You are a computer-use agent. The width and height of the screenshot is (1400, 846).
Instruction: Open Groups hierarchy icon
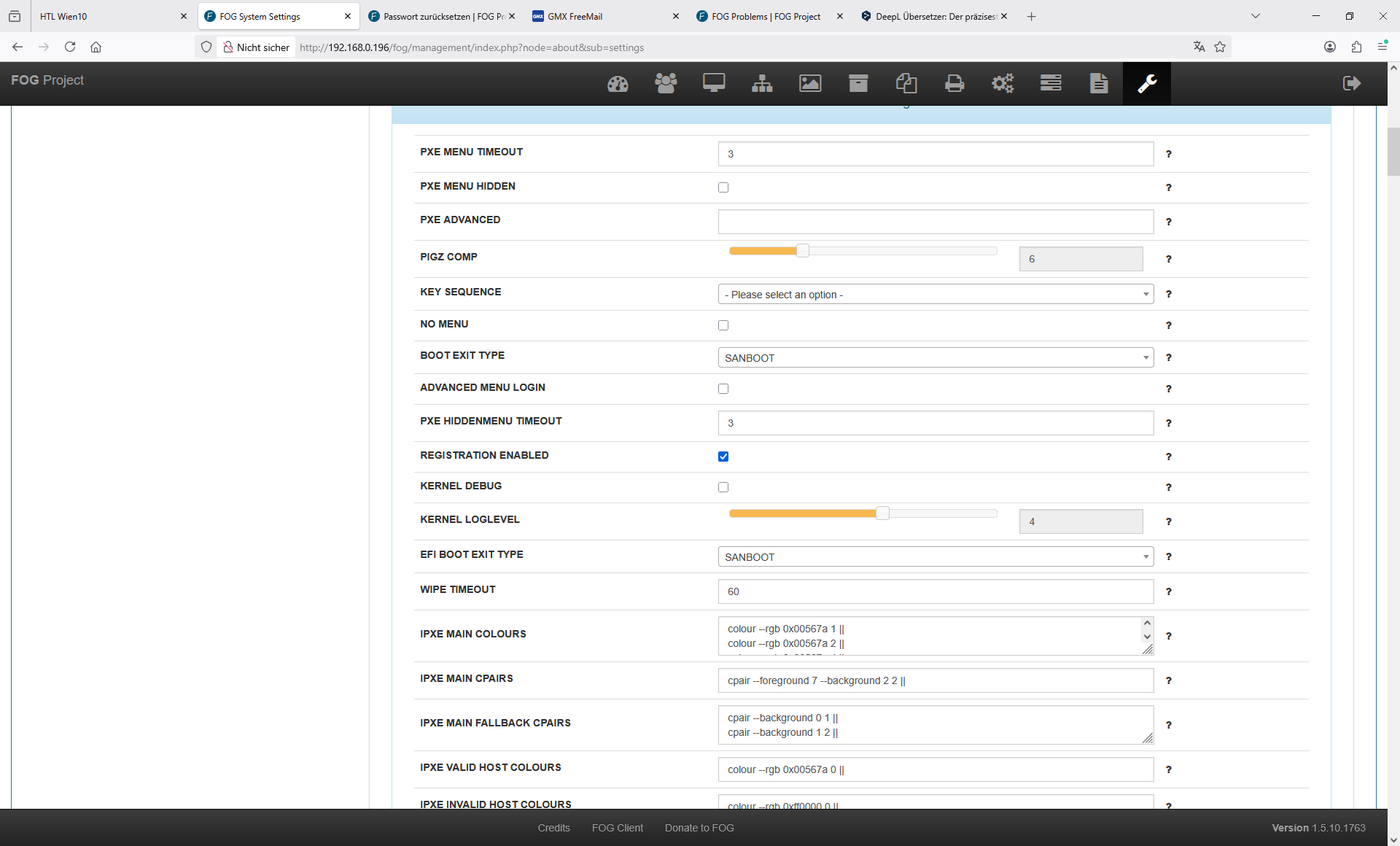point(762,83)
